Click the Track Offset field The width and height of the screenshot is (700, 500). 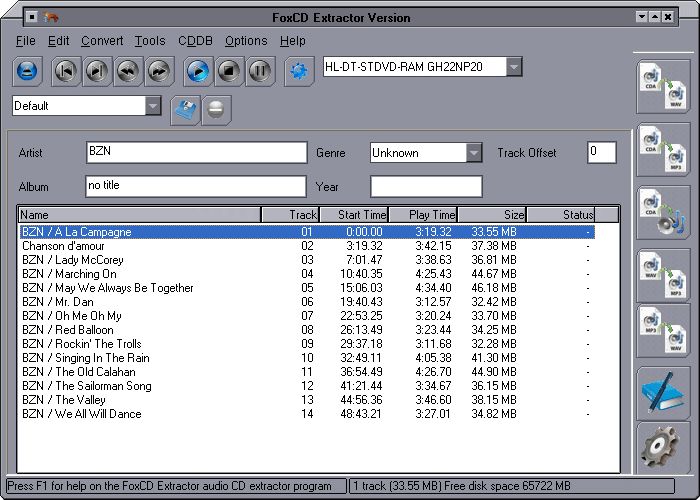click(602, 152)
